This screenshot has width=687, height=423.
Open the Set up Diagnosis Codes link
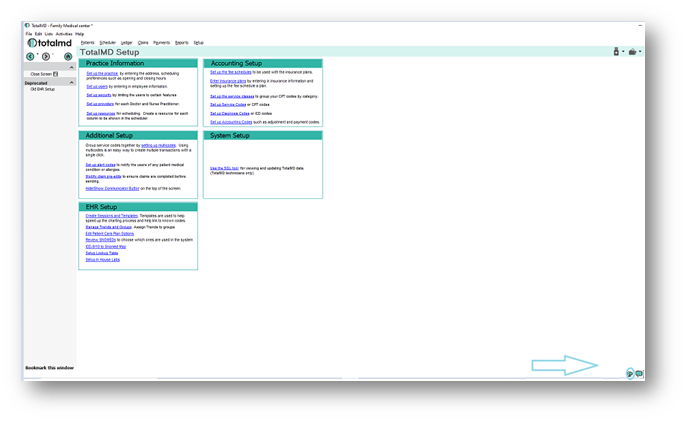230,114
